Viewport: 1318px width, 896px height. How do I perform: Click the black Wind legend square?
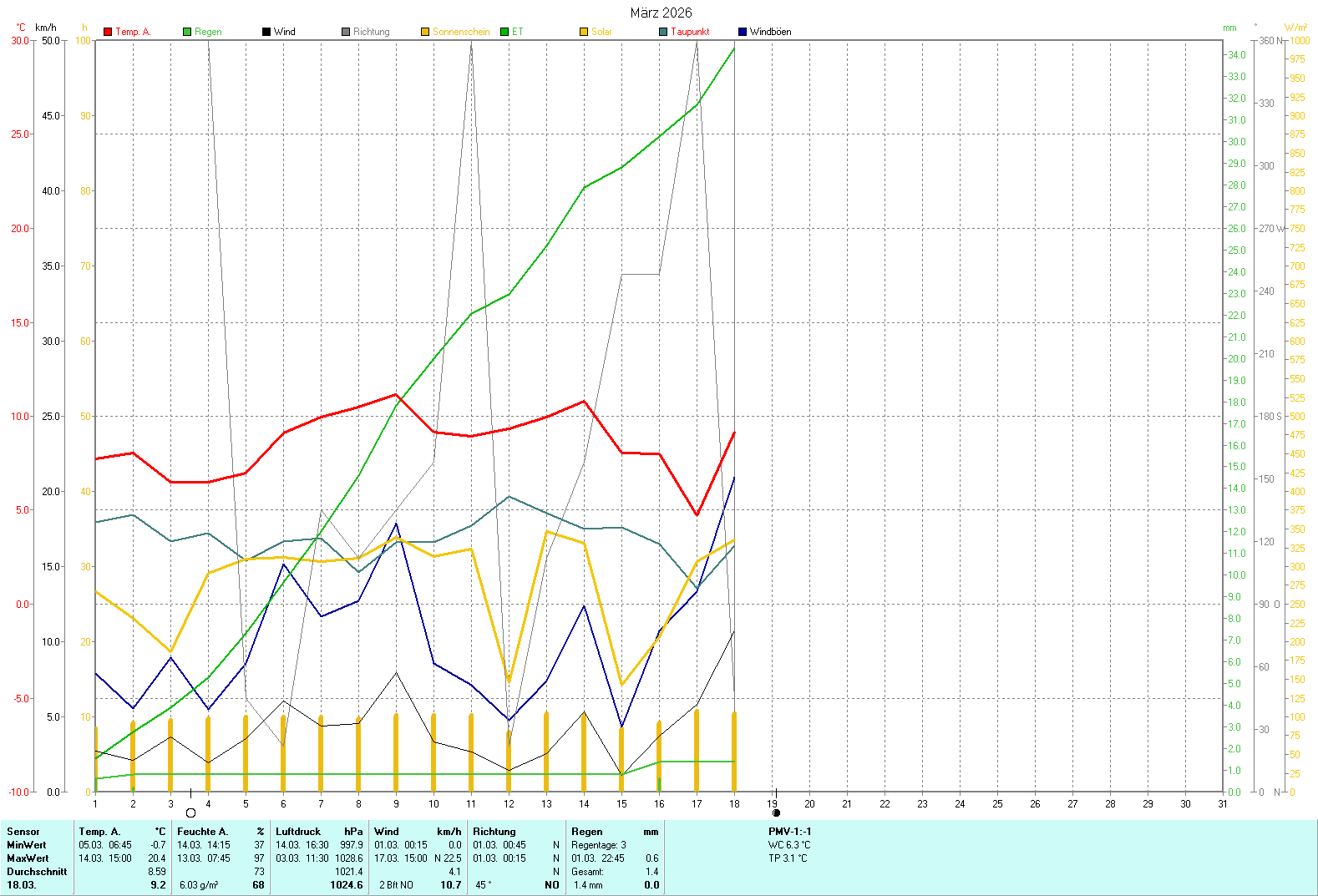(266, 32)
